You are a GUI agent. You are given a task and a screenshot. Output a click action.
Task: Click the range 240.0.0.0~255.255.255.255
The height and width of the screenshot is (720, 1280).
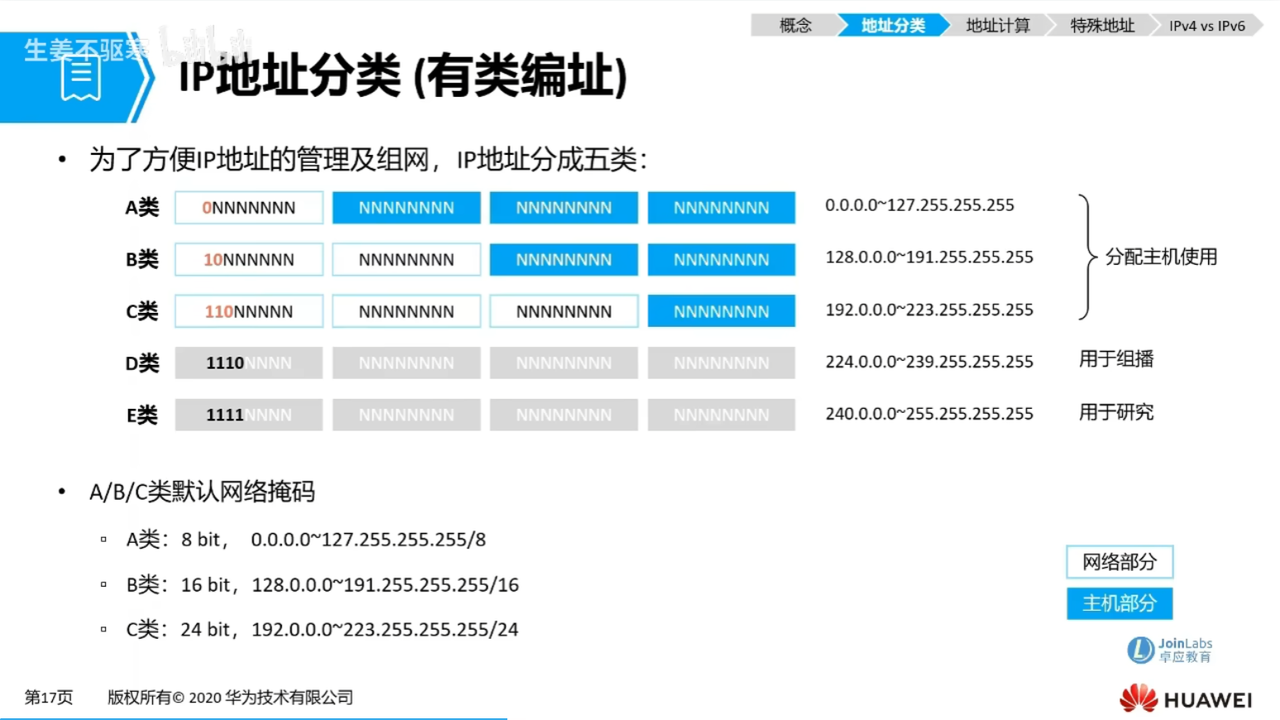click(x=930, y=413)
